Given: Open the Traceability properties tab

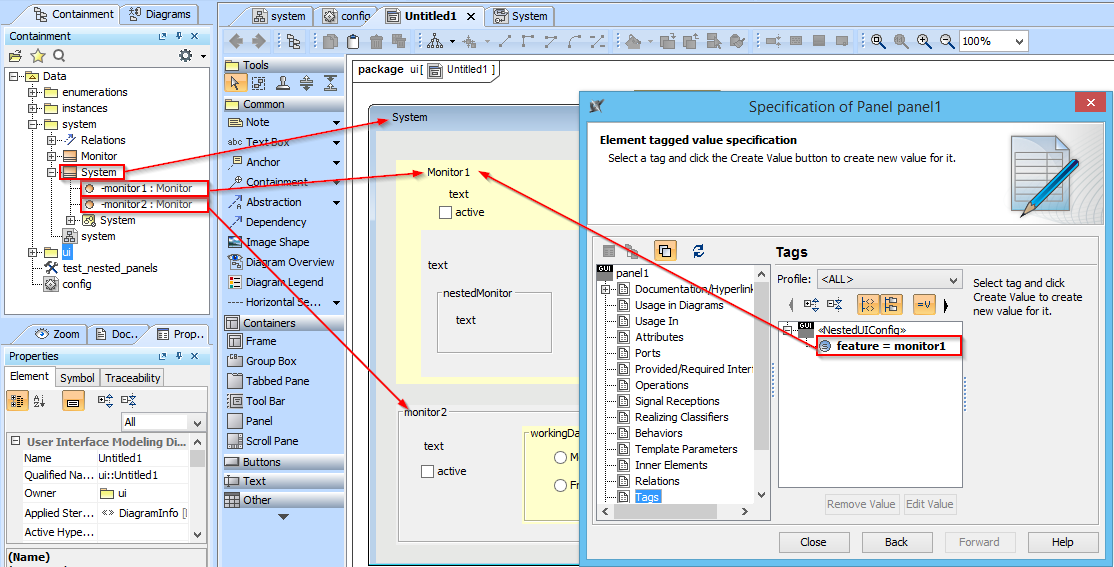Looking at the screenshot, I should pyautogui.click(x=132, y=378).
